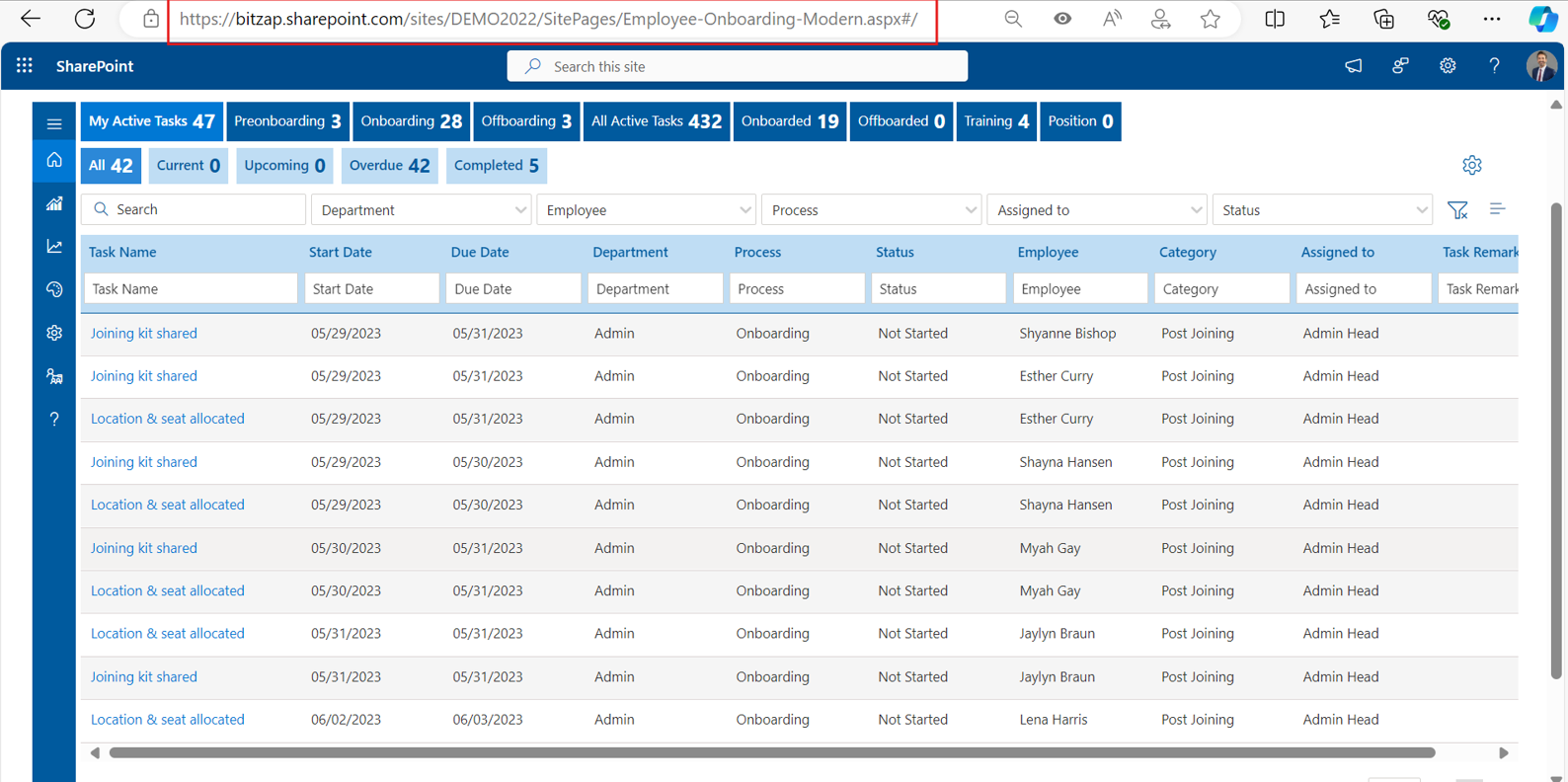The height and width of the screenshot is (782, 1568).
Task: Open Joining kit shared for Shyanne Bishop
Action: point(144,334)
